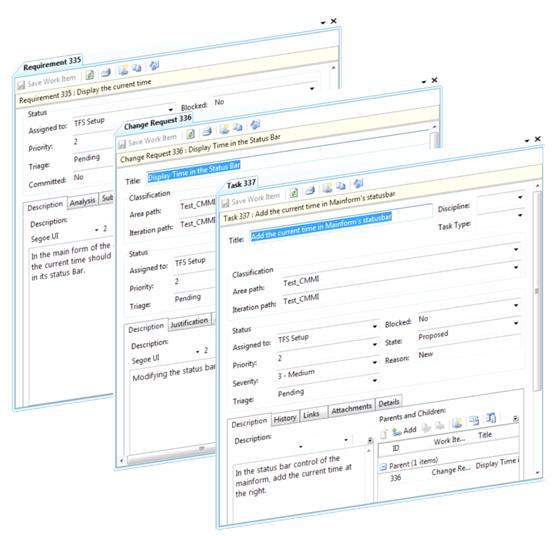Open the Details tab in Task 337

tap(389, 403)
